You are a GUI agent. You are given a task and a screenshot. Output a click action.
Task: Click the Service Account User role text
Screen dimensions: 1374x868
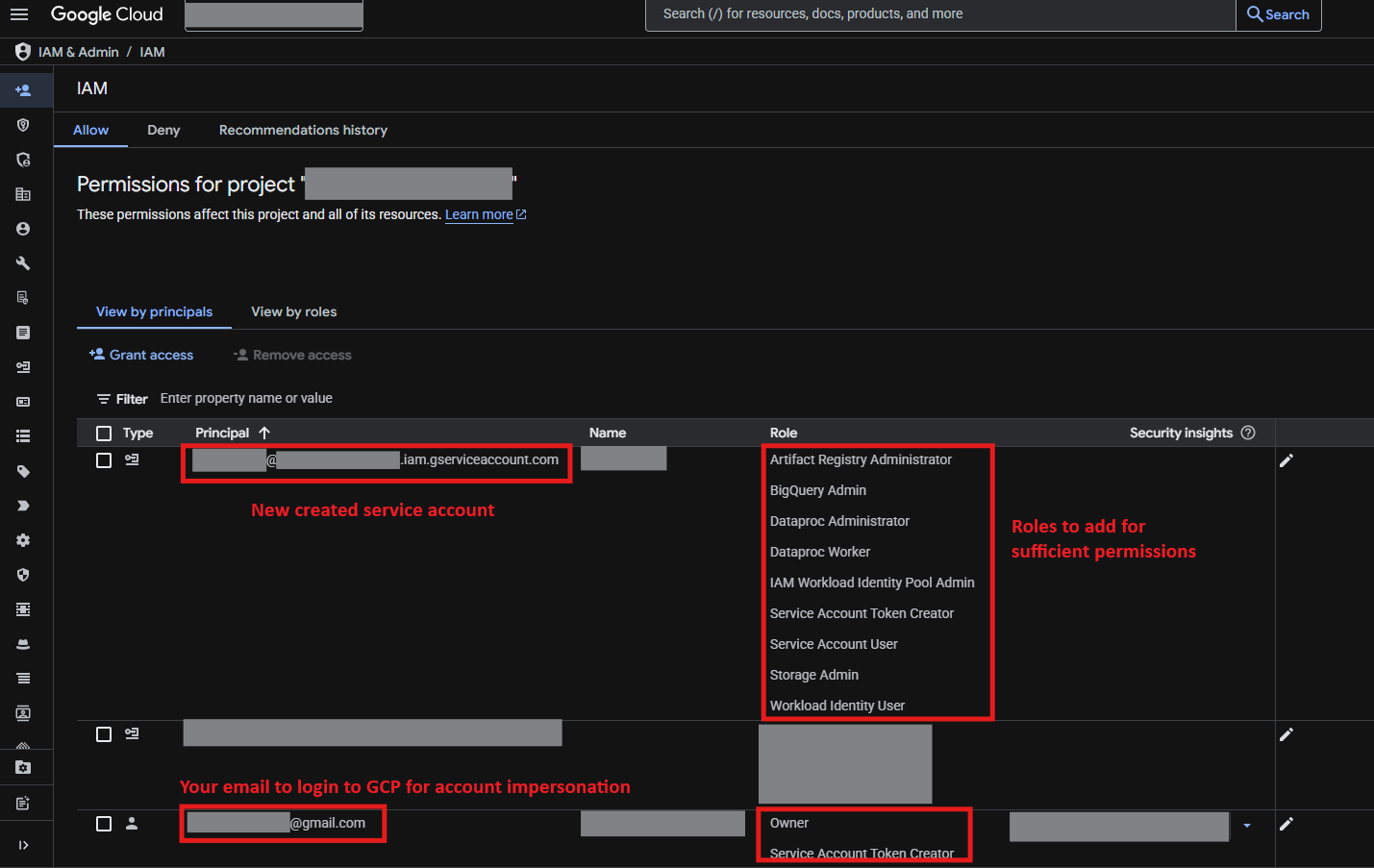click(834, 644)
